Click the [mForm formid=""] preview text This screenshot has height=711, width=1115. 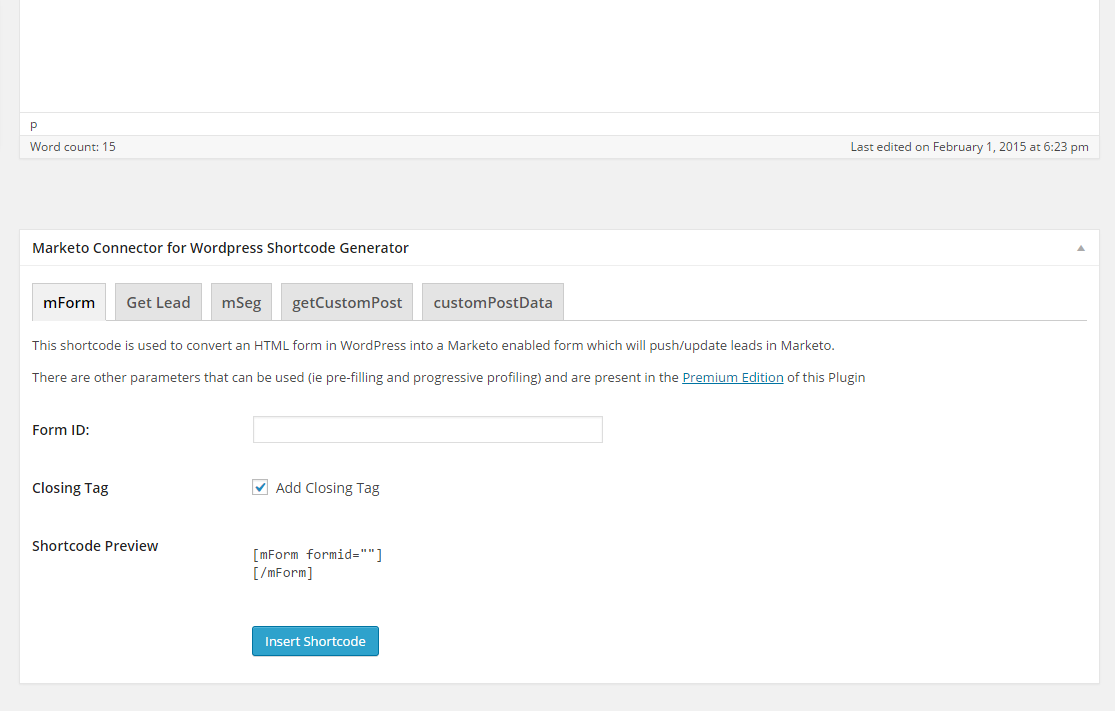point(317,555)
